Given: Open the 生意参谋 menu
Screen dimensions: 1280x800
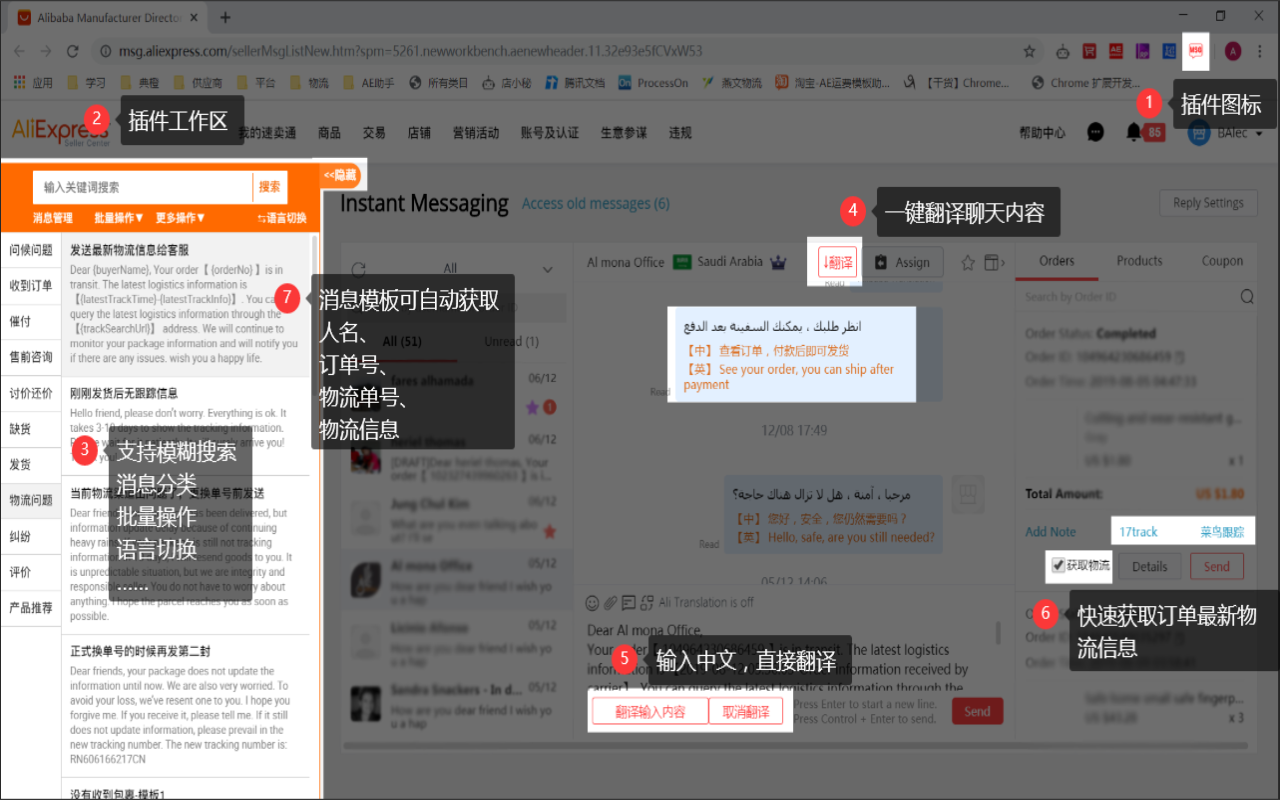Looking at the screenshot, I should pyautogui.click(x=624, y=132).
